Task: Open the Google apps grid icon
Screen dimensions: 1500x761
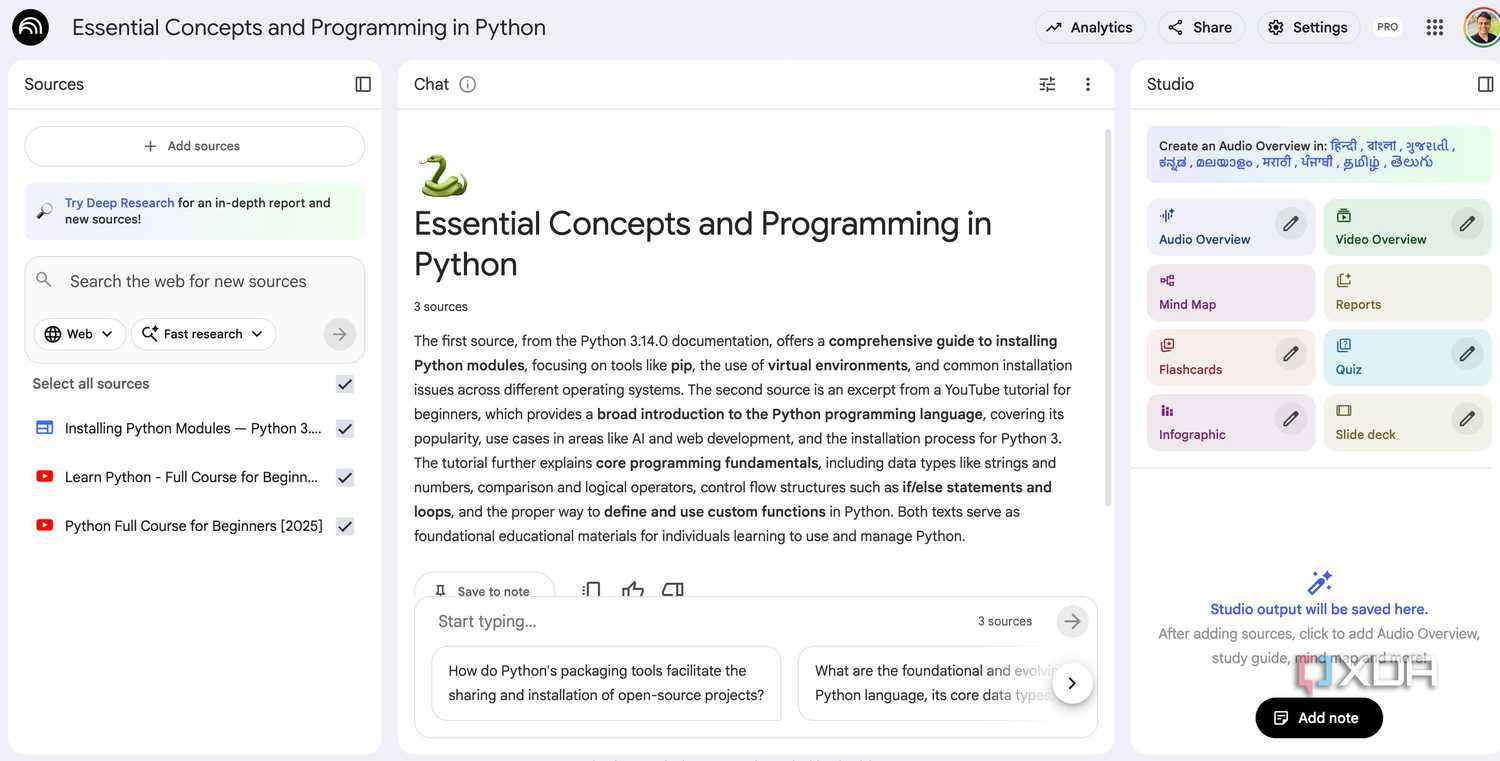Action: [1435, 28]
